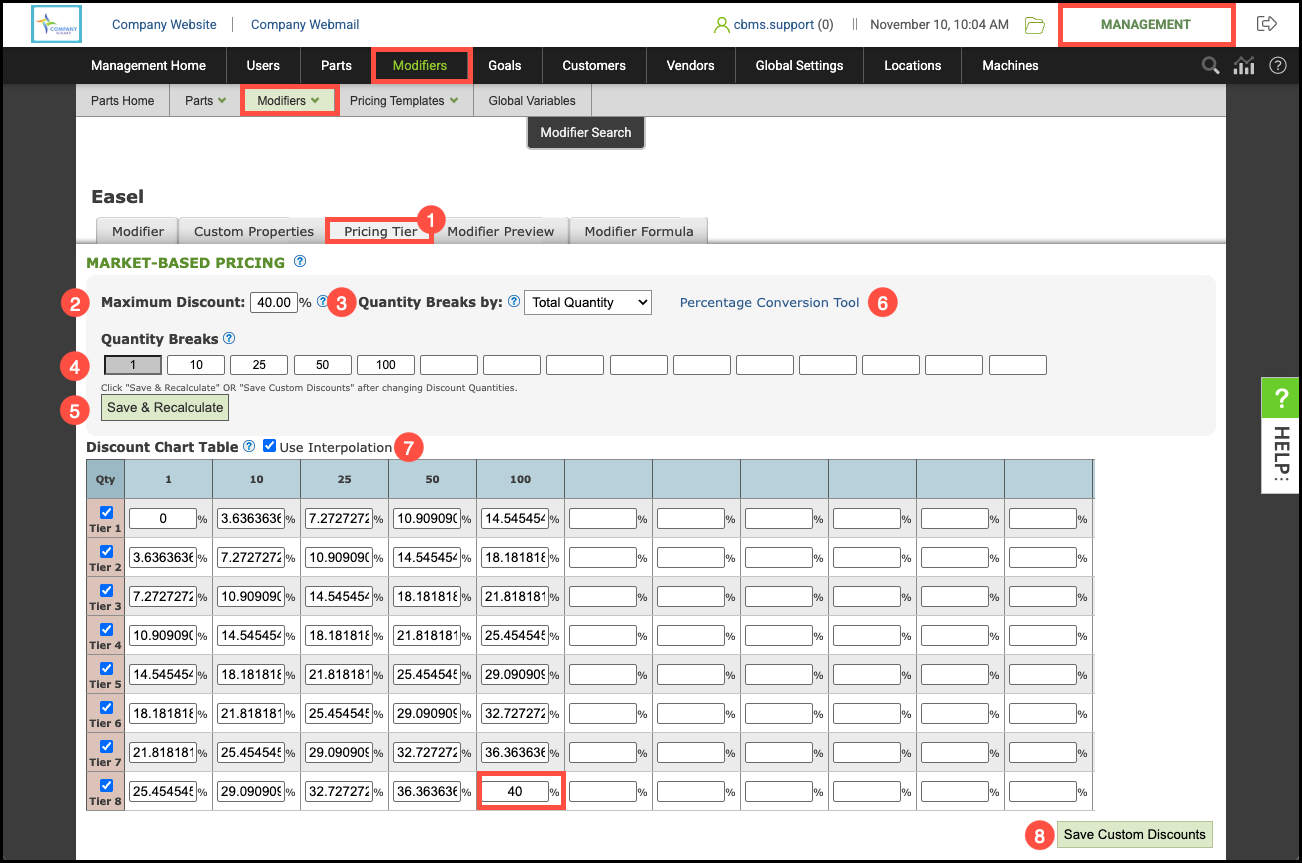The image size is (1302, 863).
Task: Click the Maximum Discount input field
Action: [273, 302]
